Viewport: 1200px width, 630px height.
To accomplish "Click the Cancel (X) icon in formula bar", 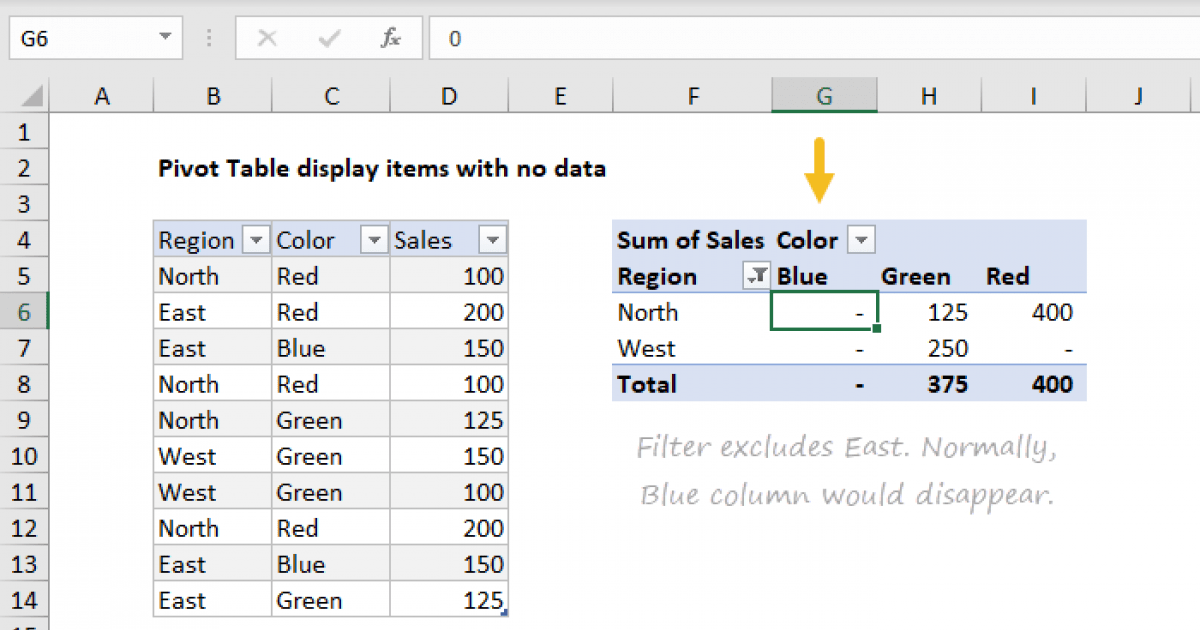I will click(x=267, y=39).
